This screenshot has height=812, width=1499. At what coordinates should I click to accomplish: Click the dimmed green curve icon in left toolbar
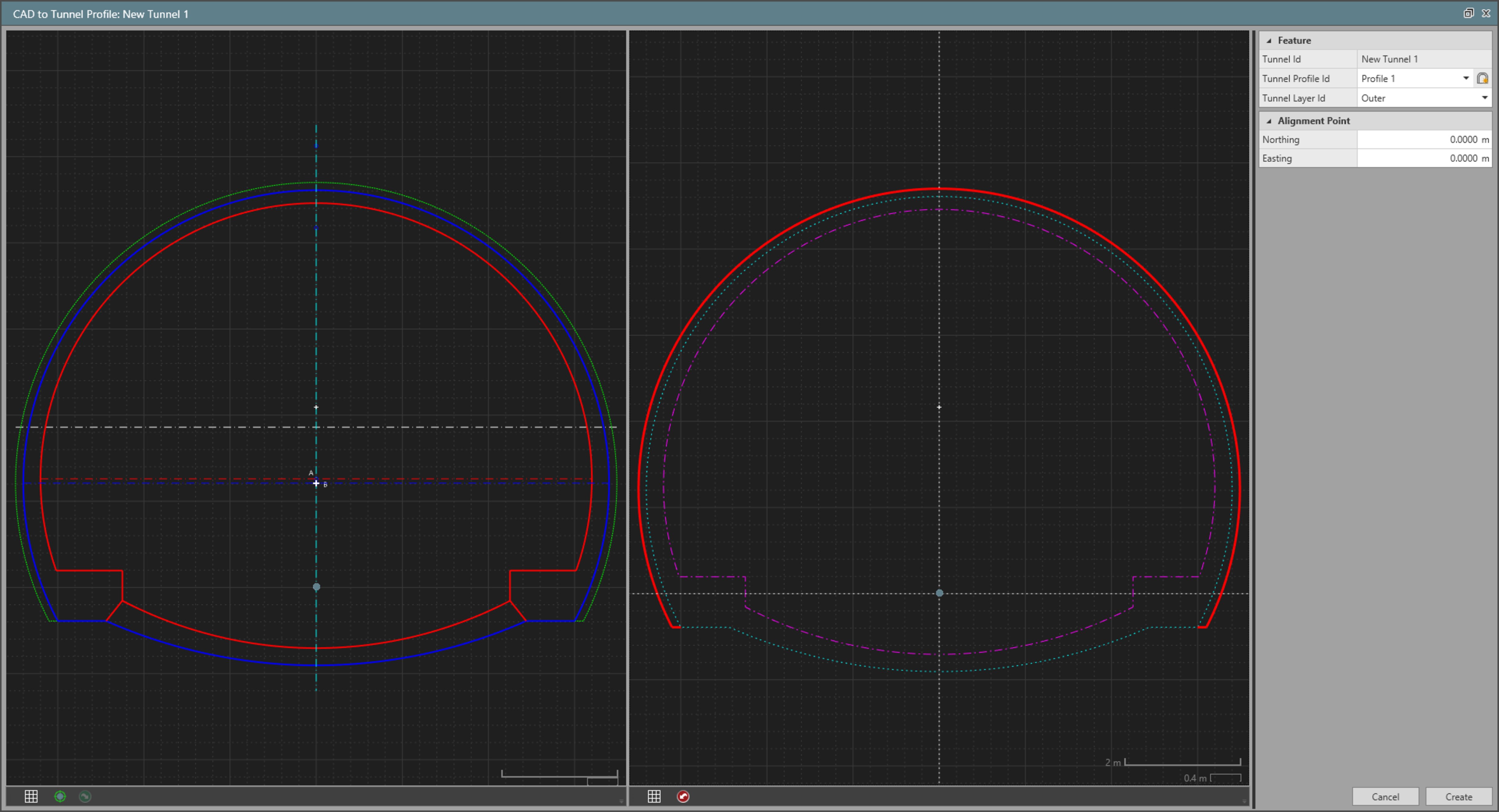(85, 796)
